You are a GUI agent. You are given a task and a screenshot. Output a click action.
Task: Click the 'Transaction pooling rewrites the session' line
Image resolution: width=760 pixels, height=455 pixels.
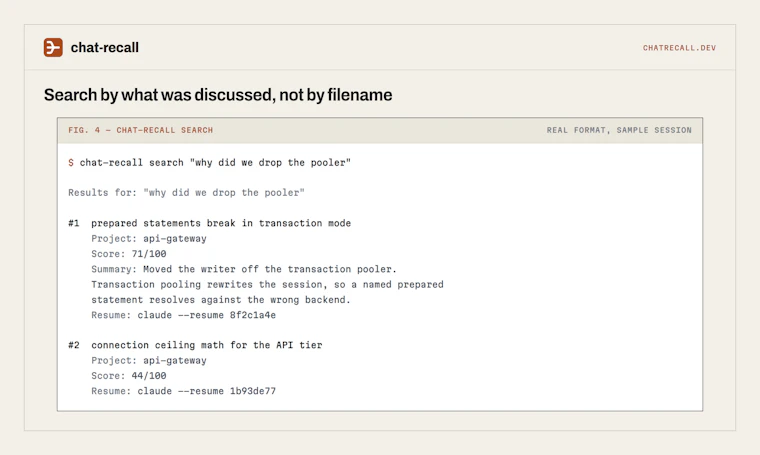[x=267, y=284]
